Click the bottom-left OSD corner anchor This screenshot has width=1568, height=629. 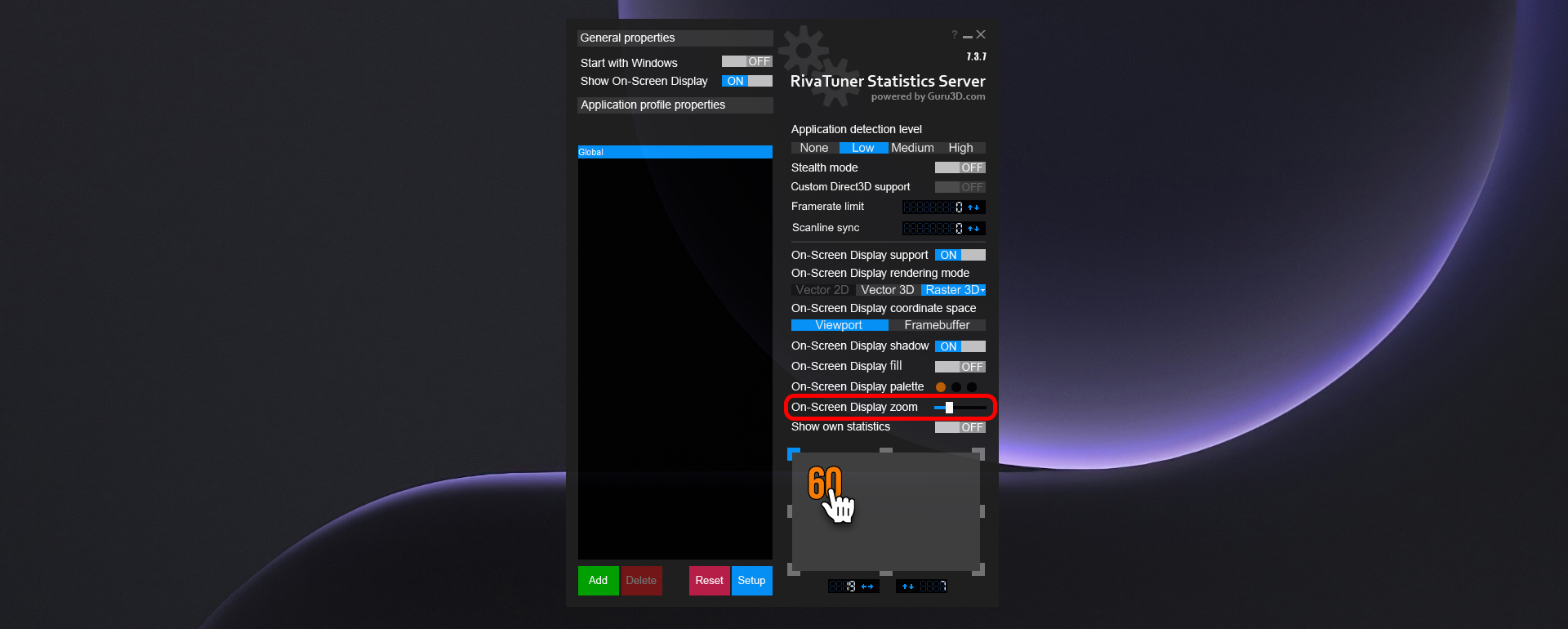(x=793, y=569)
